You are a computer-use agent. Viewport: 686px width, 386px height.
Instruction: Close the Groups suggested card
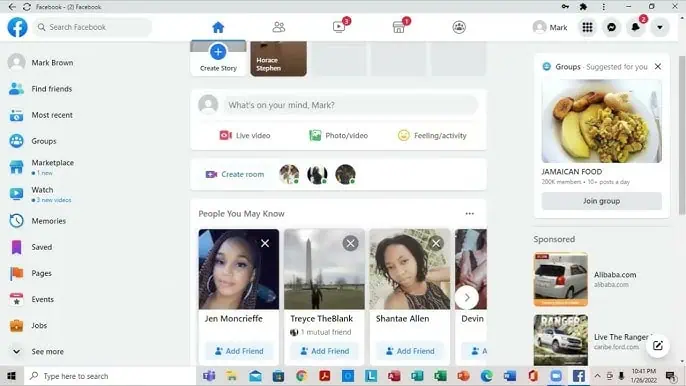point(658,67)
